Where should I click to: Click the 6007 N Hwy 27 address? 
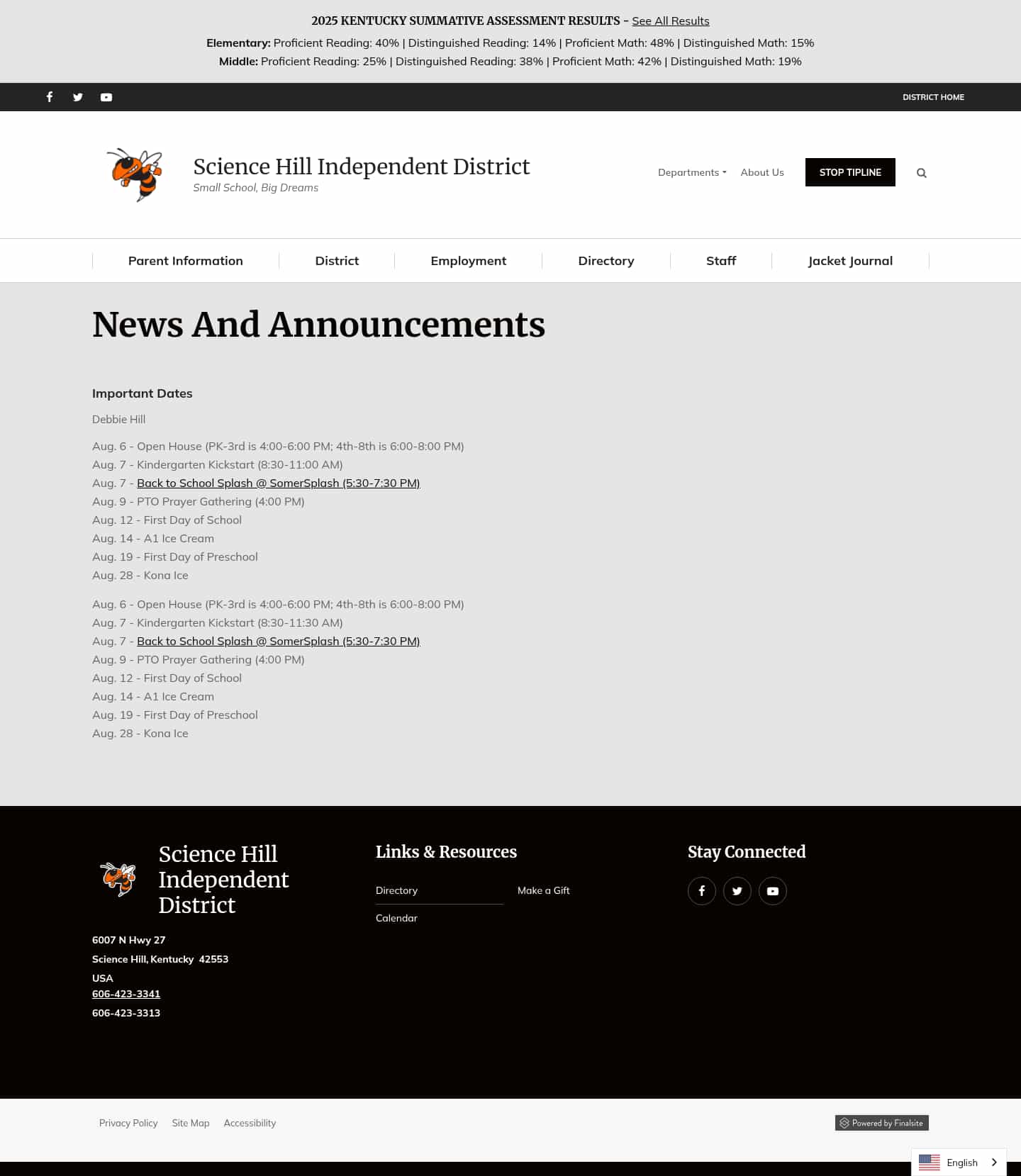(128, 940)
